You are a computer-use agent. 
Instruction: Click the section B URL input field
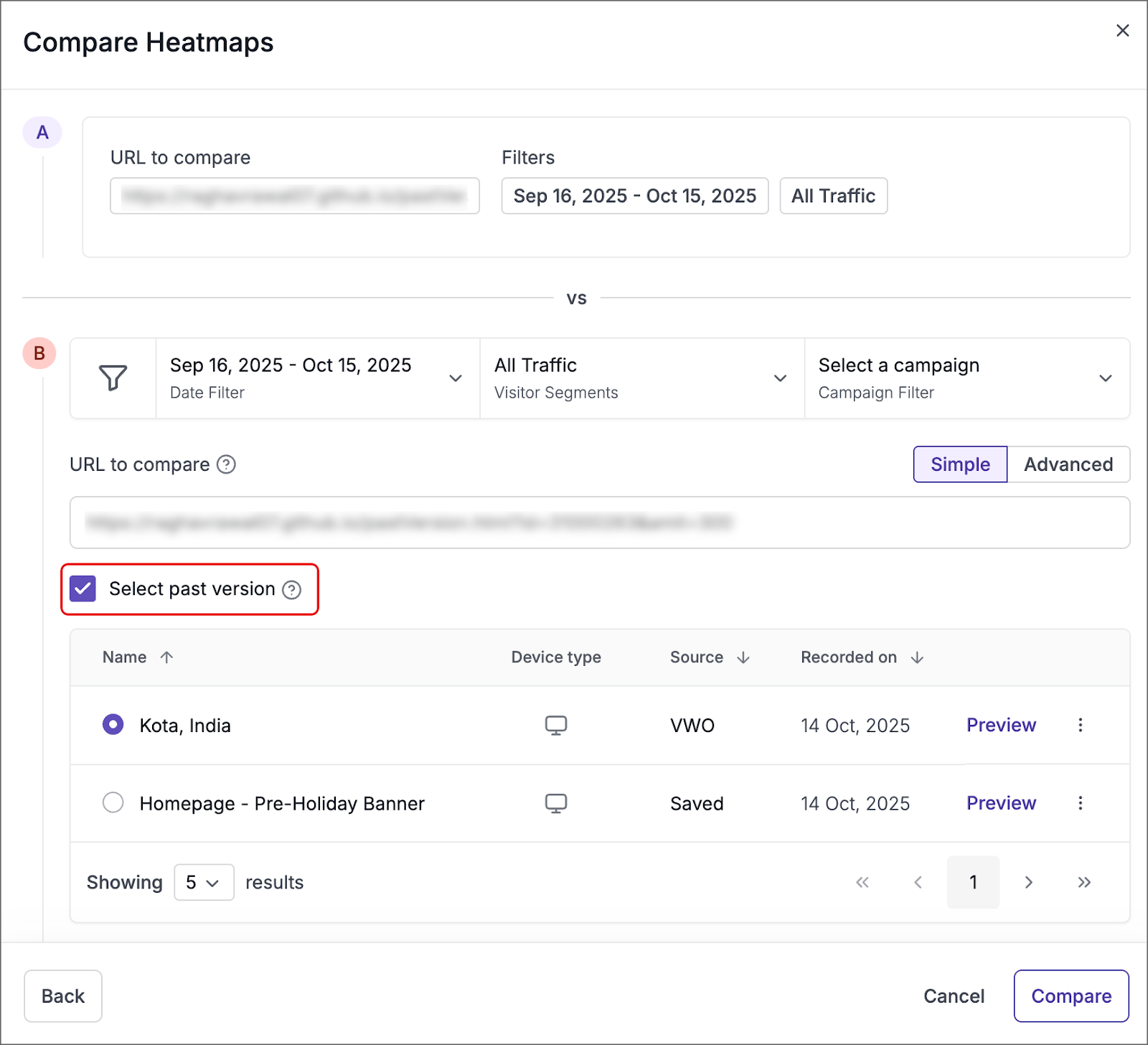599,522
